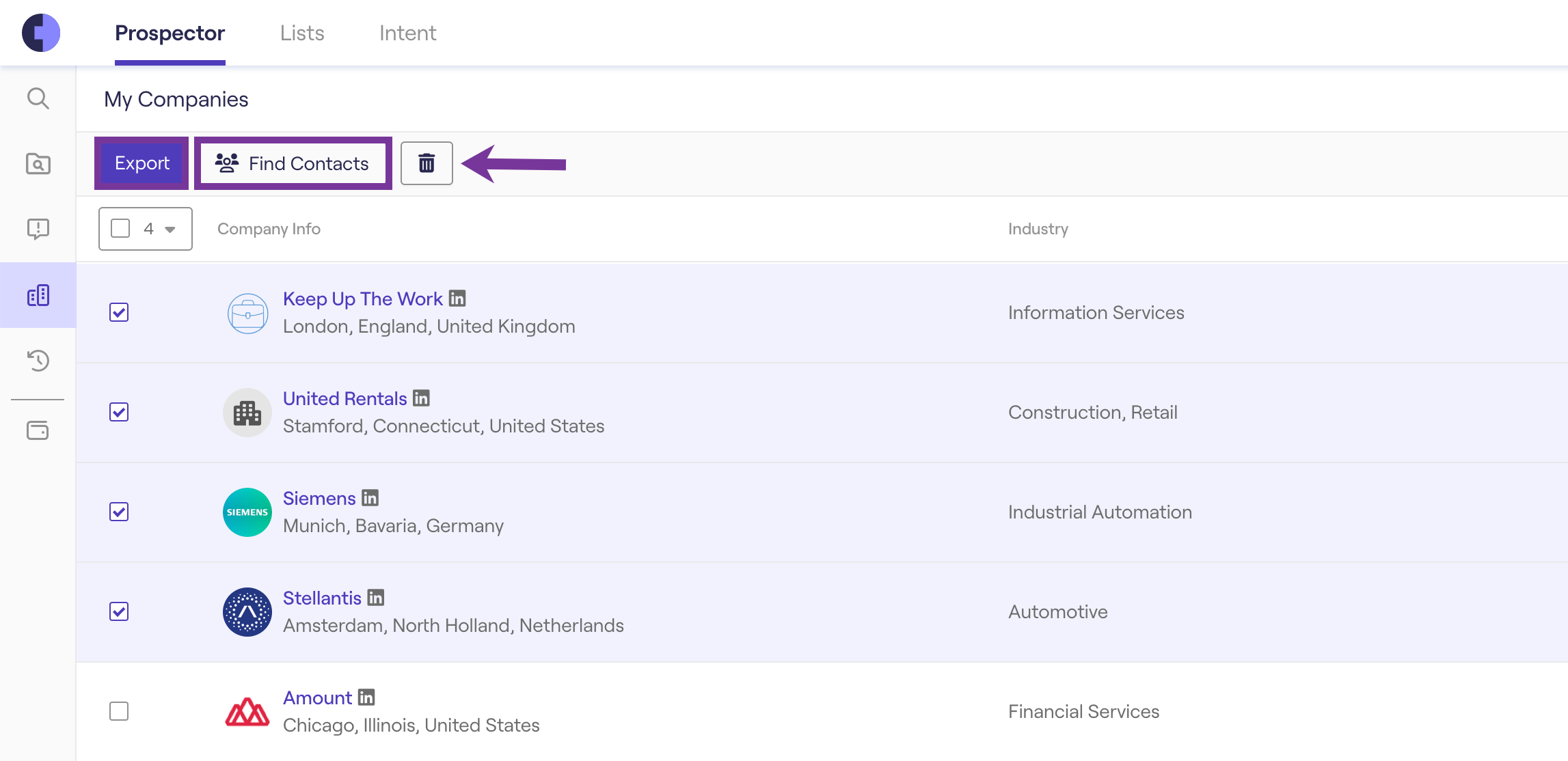Open the search icon in the sidebar

pos(38,98)
